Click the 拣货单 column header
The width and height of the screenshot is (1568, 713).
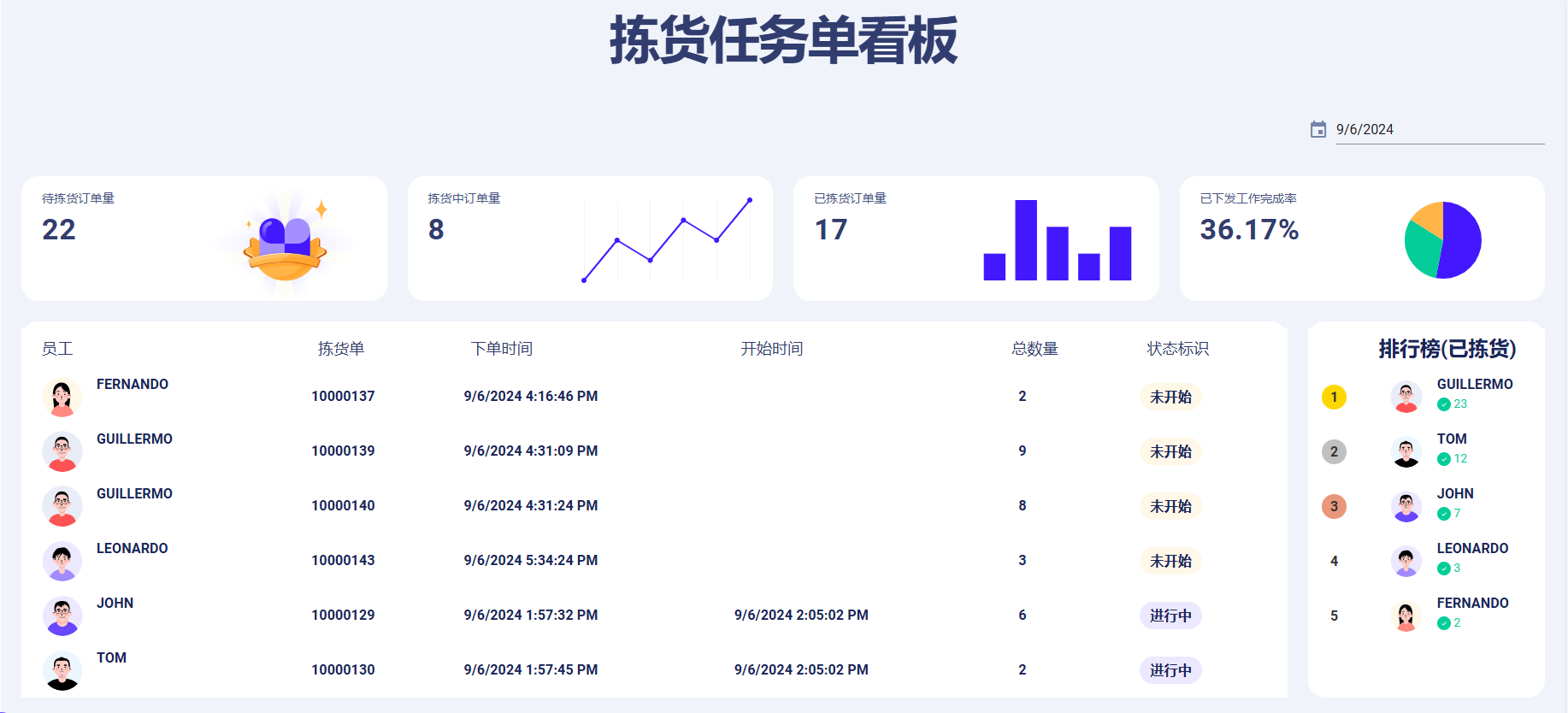tap(341, 349)
